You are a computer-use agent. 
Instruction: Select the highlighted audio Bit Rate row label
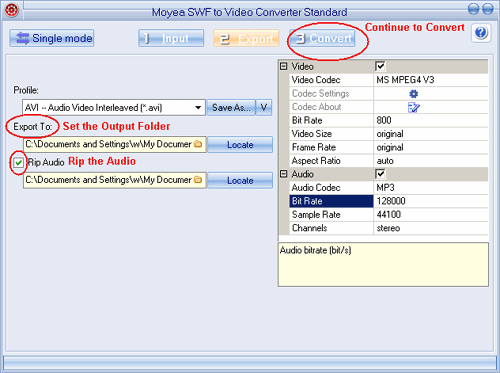(x=331, y=201)
